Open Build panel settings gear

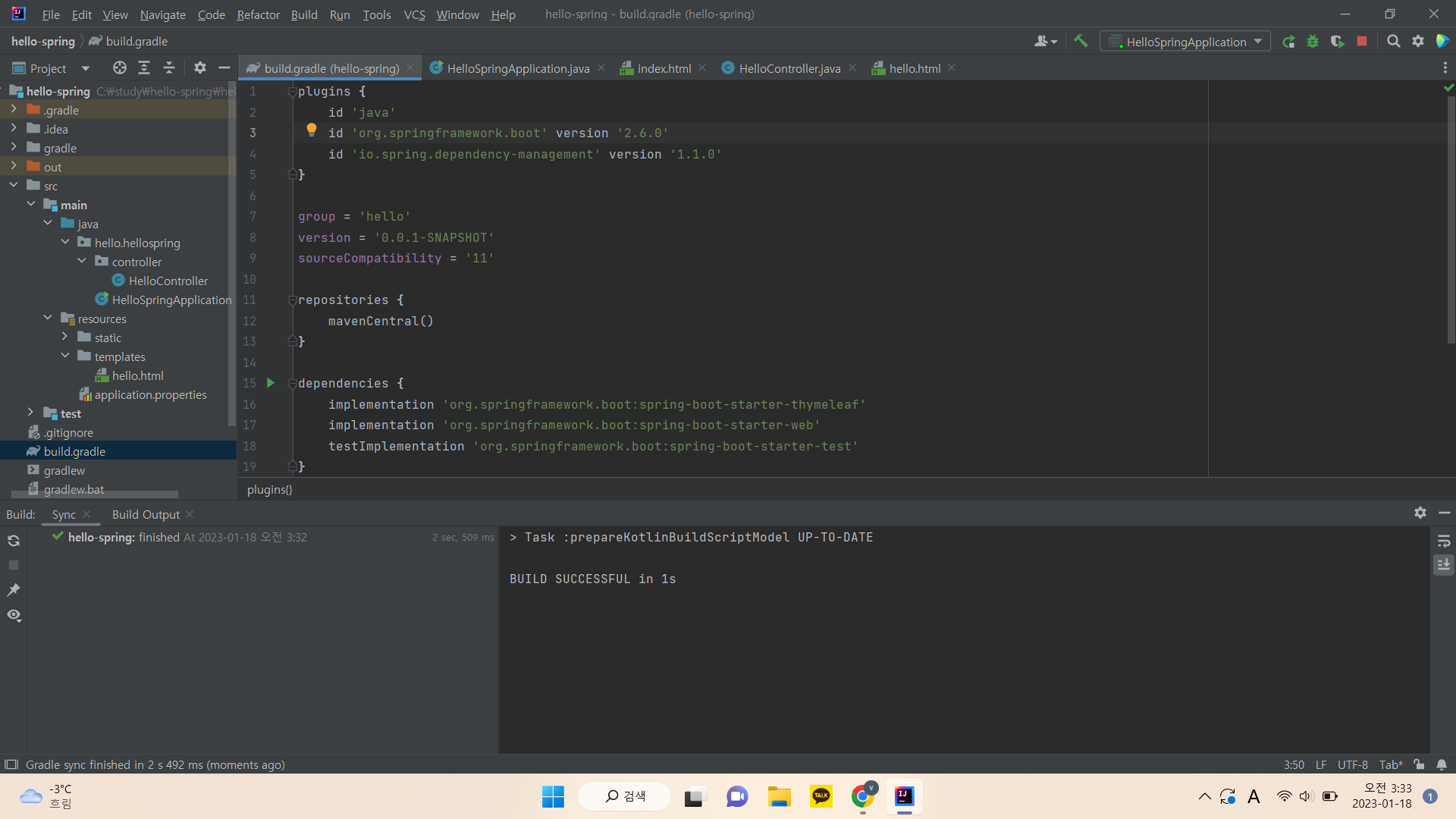coord(1420,513)
